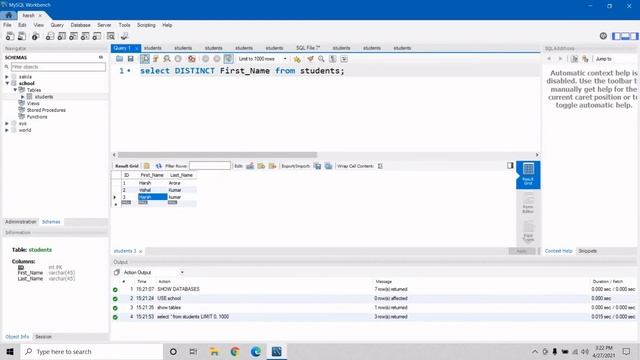The height and width of the screenshot is (360, 640).
Task: Open find magnifier in query toolbar
Action: (322, 59)
